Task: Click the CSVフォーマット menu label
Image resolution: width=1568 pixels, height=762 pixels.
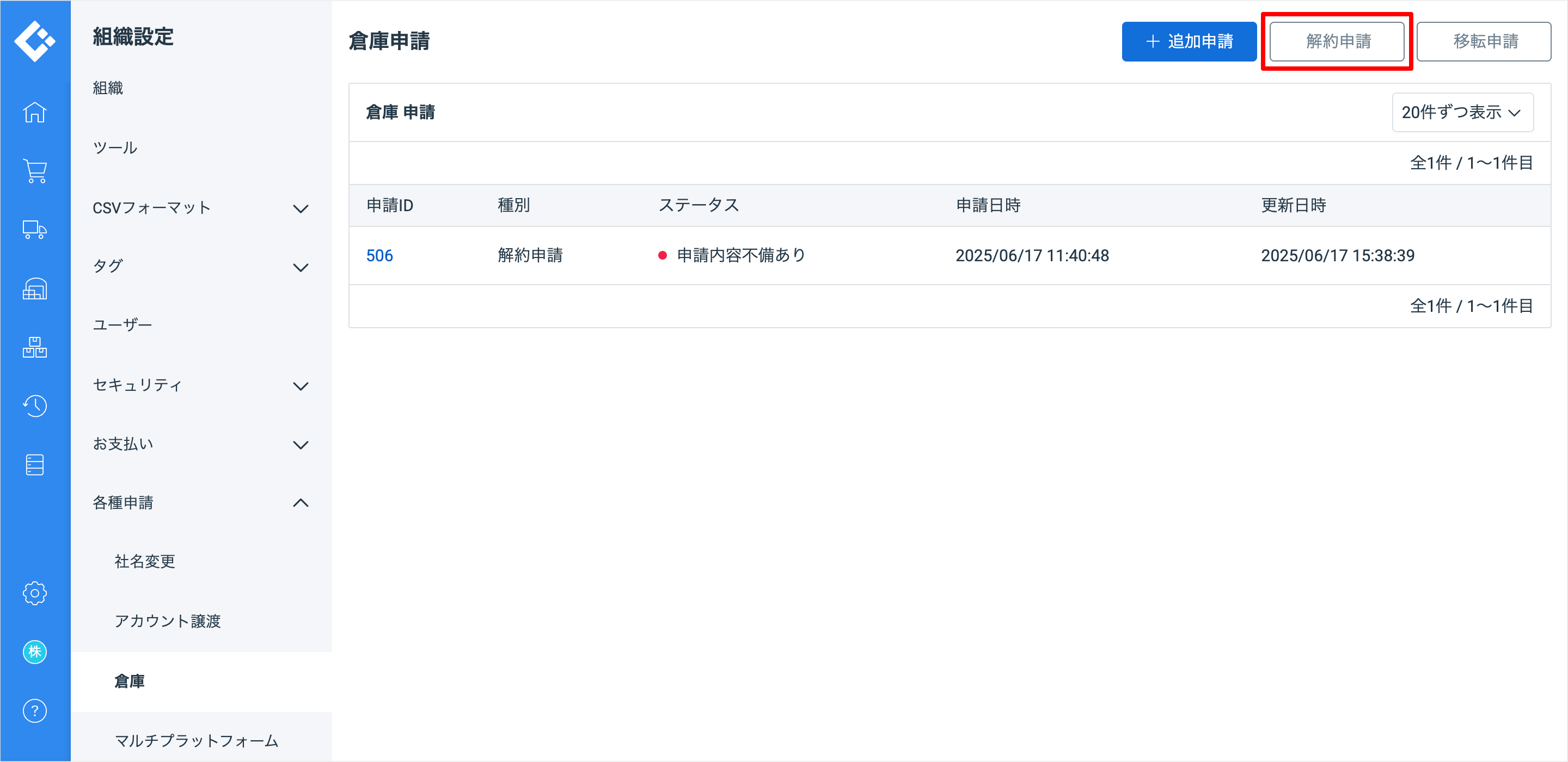Action: [151, 208]
